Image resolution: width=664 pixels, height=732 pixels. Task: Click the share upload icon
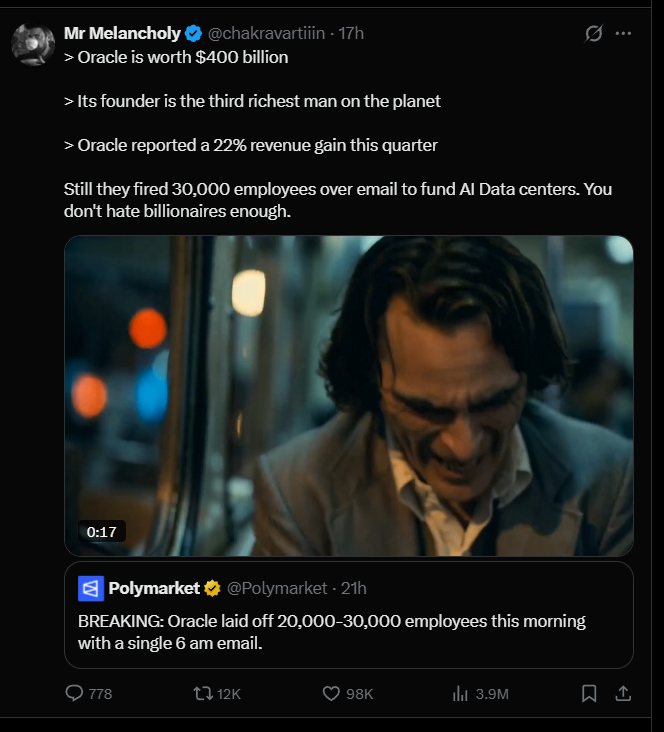click(x=621, y=693)
